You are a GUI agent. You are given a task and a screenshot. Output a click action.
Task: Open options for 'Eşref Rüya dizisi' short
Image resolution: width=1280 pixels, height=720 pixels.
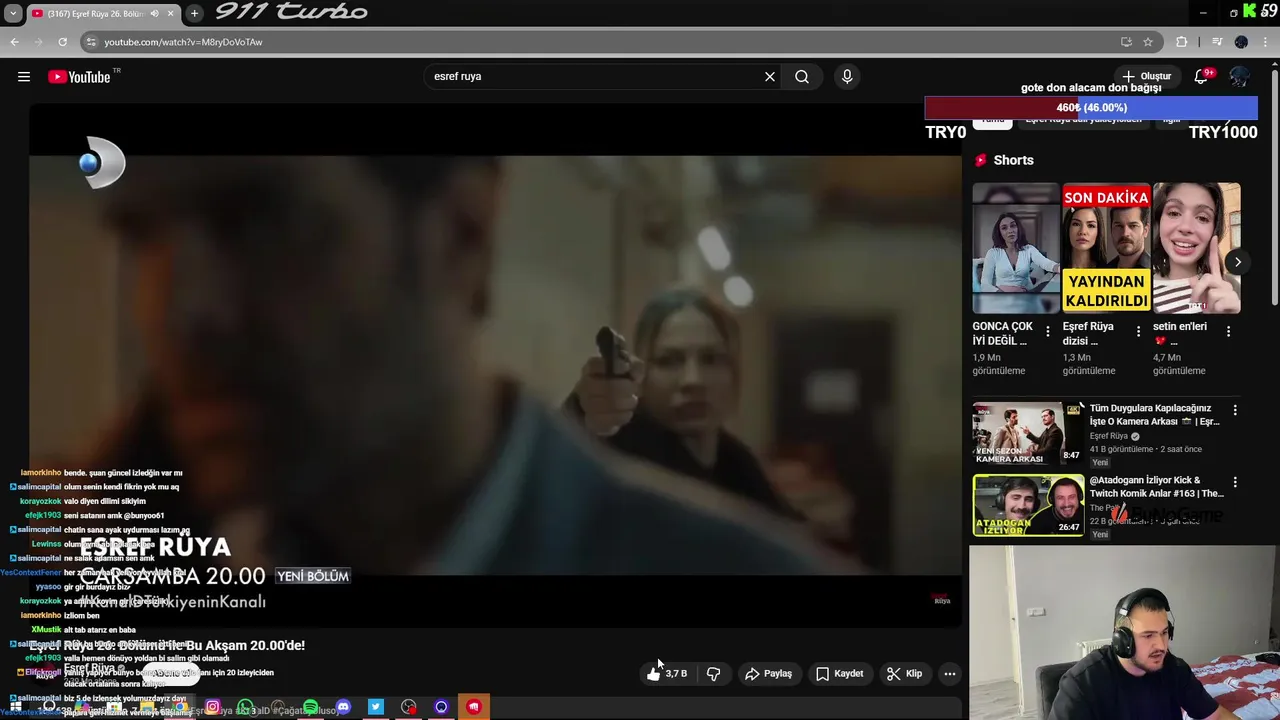(1138, 331)
